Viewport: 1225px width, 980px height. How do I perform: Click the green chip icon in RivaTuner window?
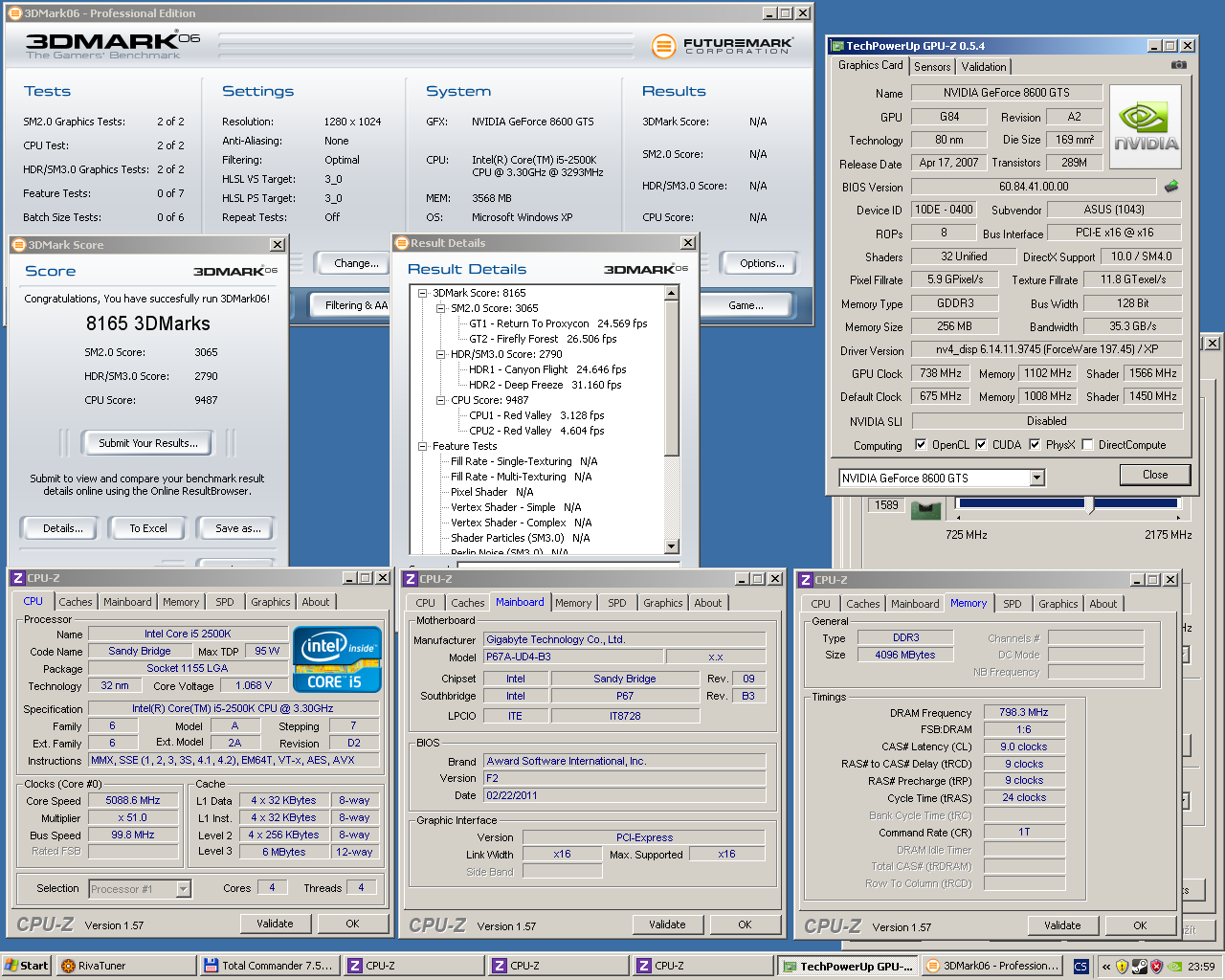[925, 509]
